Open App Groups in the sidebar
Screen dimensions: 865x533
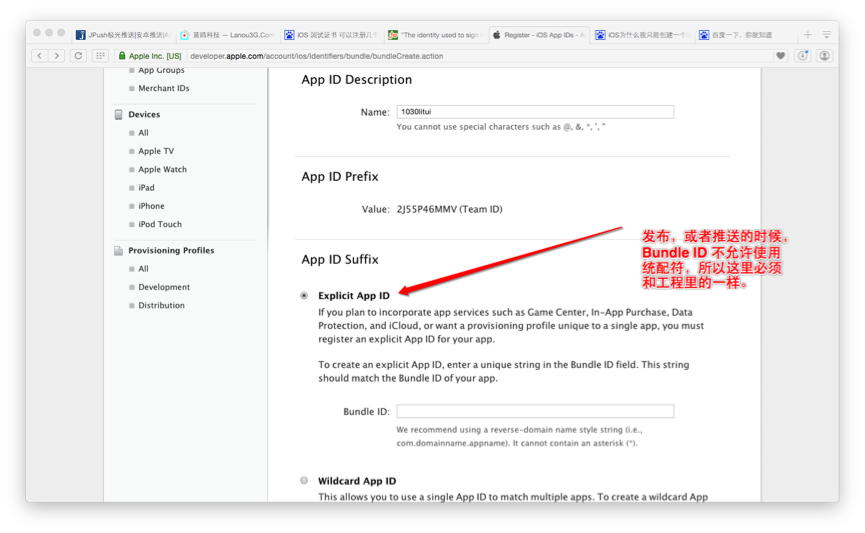pyautogui.click(x=161, y=70)
